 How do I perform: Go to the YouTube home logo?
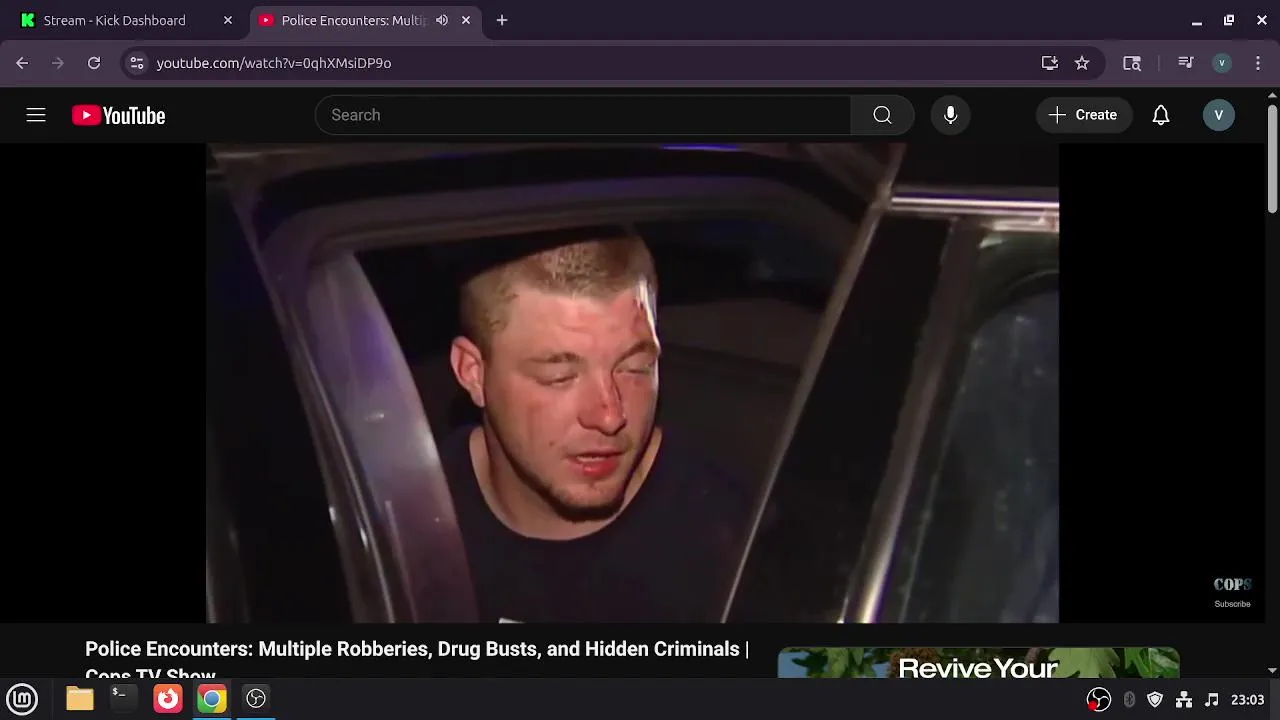tap(118, 116)
